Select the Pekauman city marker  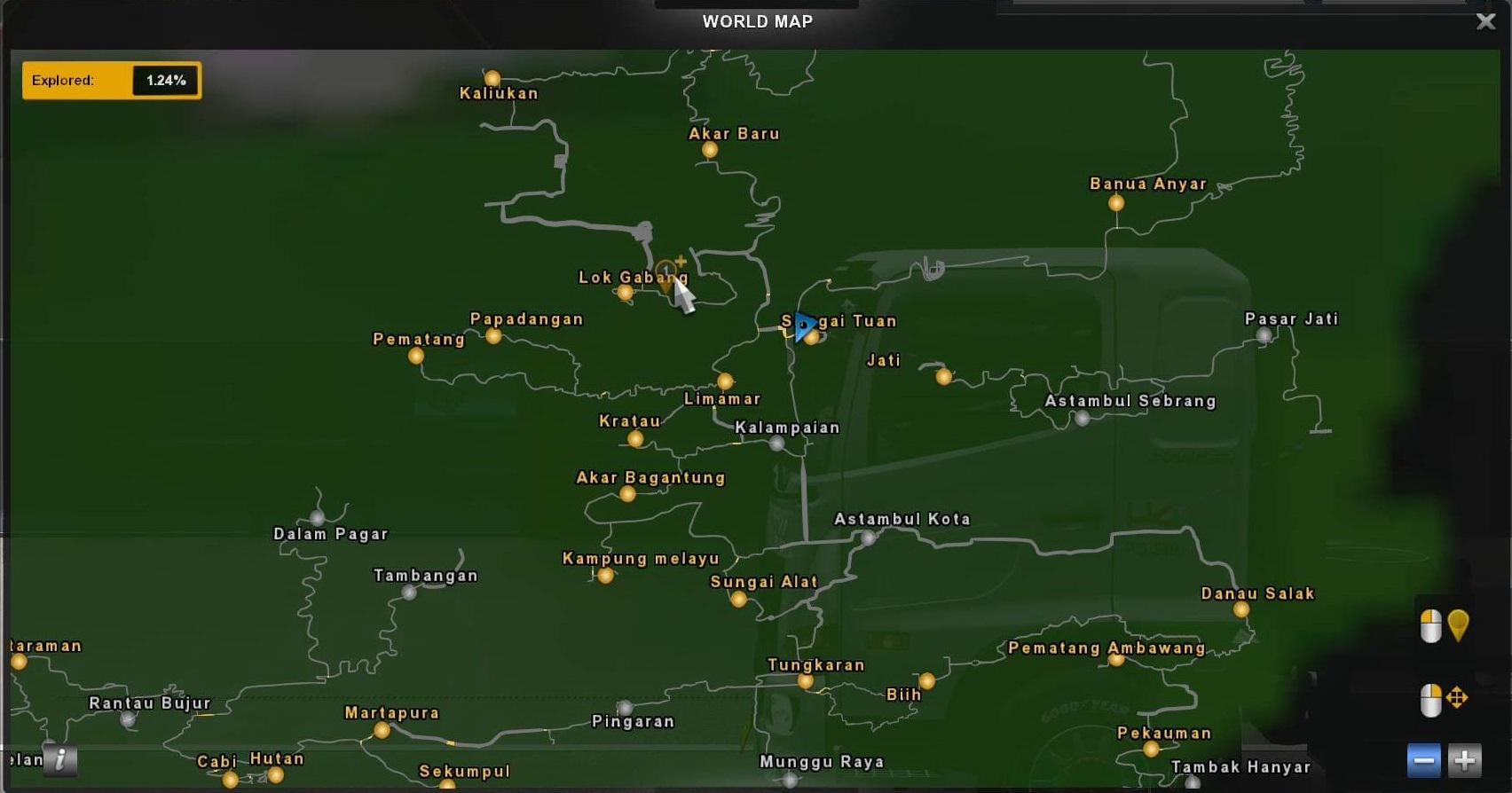point(1151,749)
